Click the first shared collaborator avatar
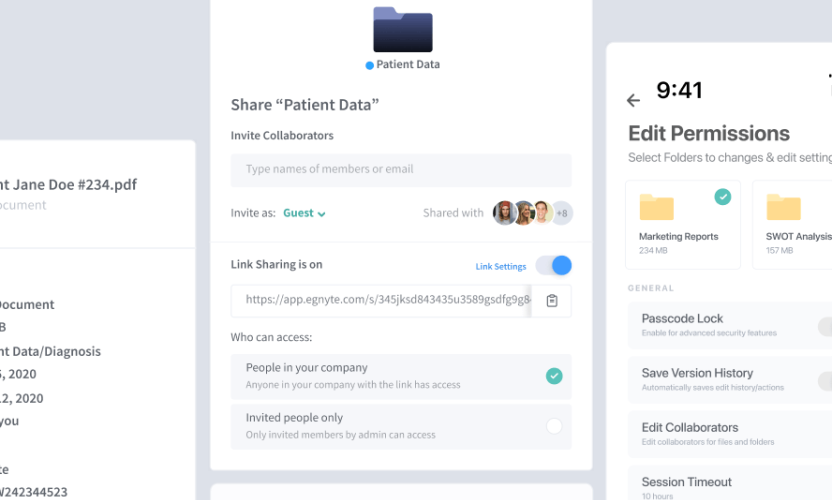The width and height of the screenshot is (832, 500). tap(503, 213)
